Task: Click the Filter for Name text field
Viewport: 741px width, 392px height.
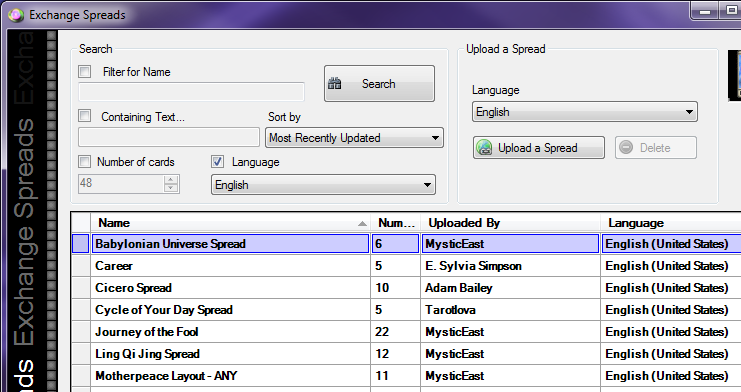Action: [x=191, y=92]
